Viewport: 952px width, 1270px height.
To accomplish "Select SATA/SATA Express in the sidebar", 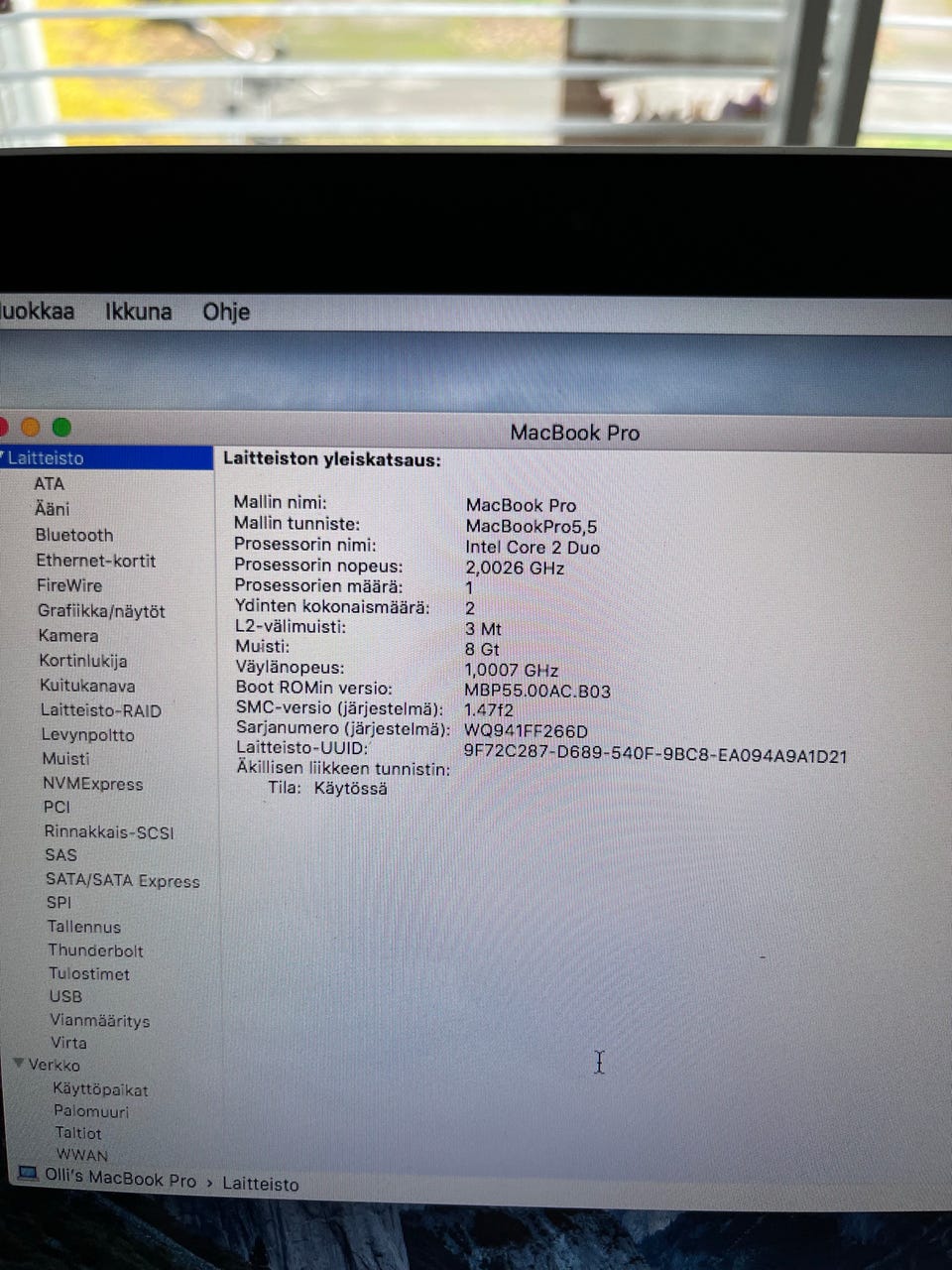I will pyautogui.click(x=122, y=880).
